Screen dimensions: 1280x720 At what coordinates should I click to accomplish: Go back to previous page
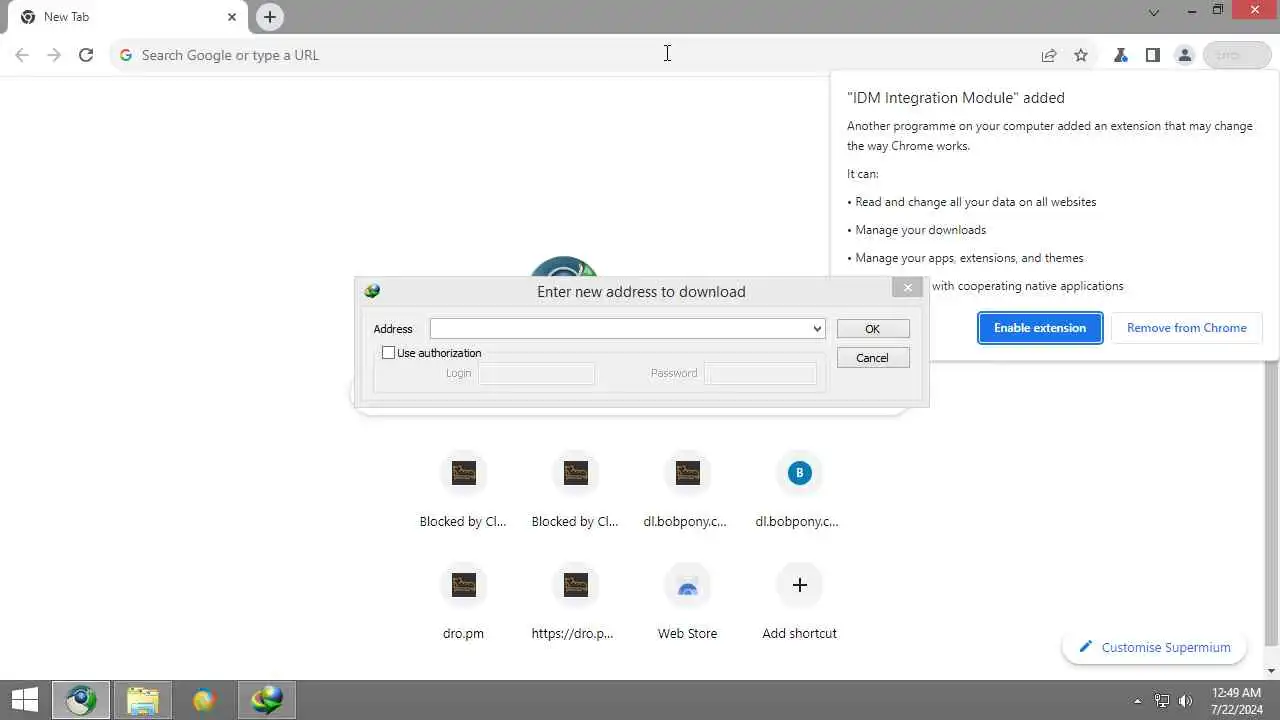tap(22, 55)
